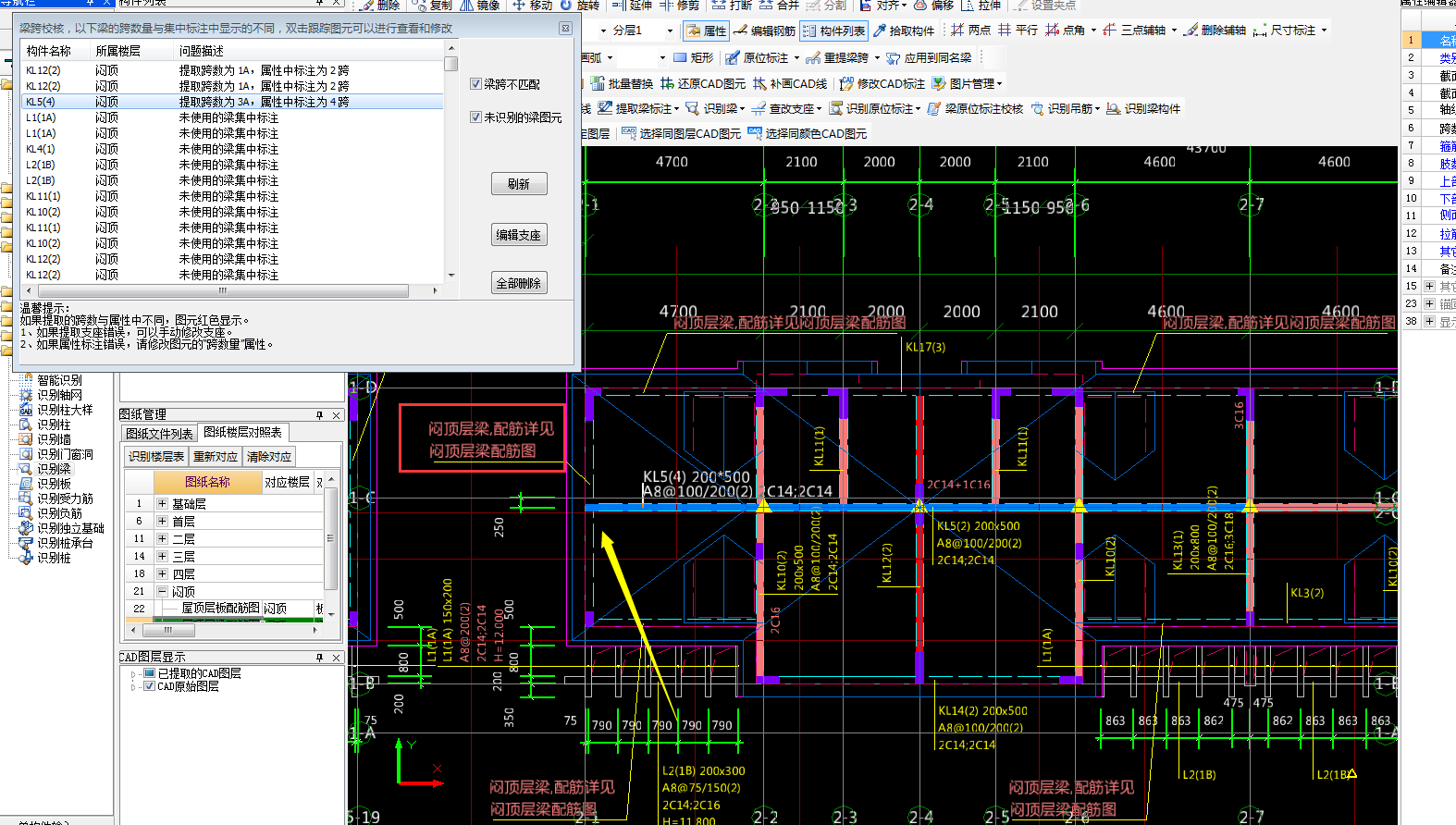
Task: Select the 矩形 rectangle draw tool
Action: [x=694, y=57]
